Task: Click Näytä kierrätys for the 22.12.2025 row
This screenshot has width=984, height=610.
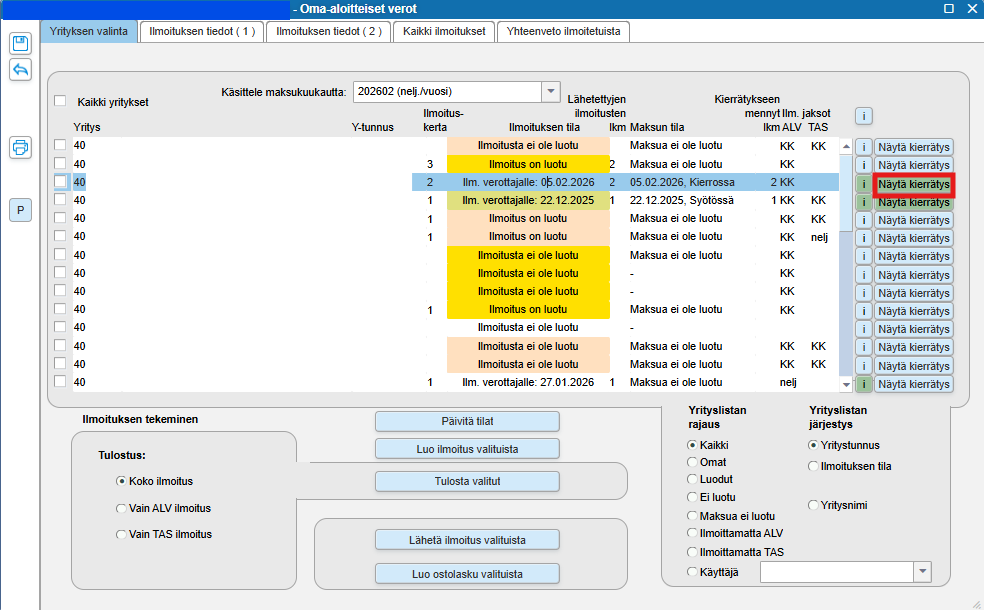Action: 914,203
